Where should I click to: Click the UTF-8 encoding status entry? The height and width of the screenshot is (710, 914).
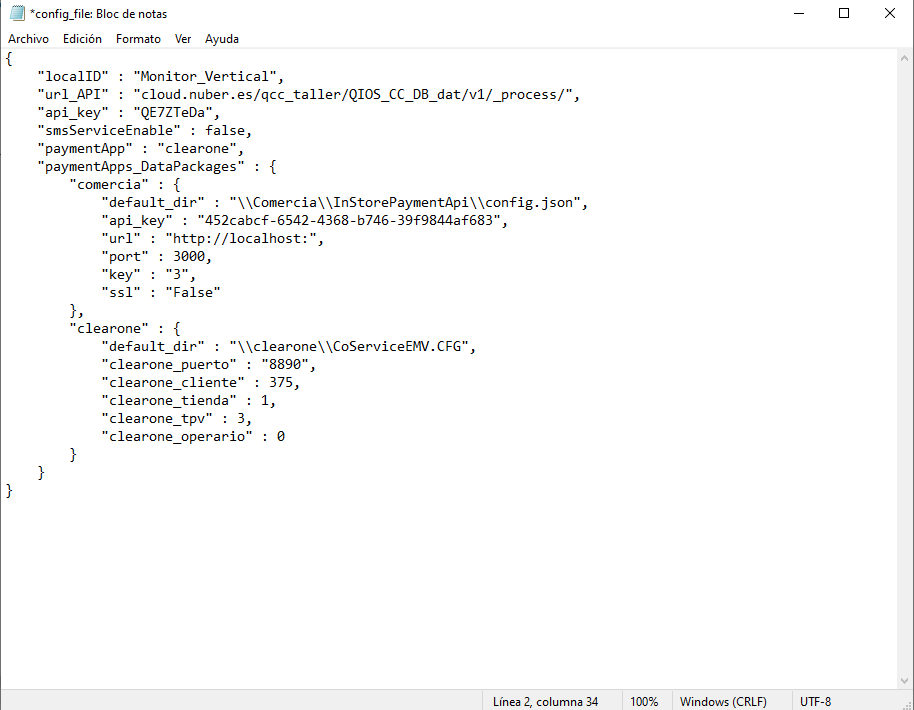coord(815,701)
